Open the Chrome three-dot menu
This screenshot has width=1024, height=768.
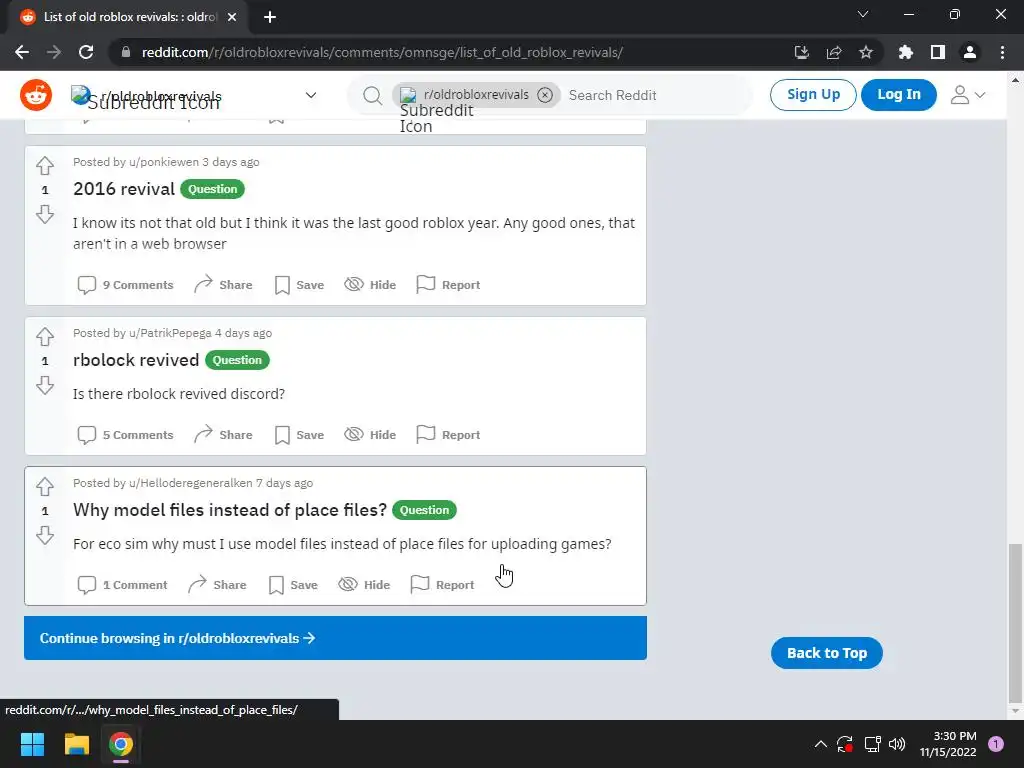(1002, 52)
